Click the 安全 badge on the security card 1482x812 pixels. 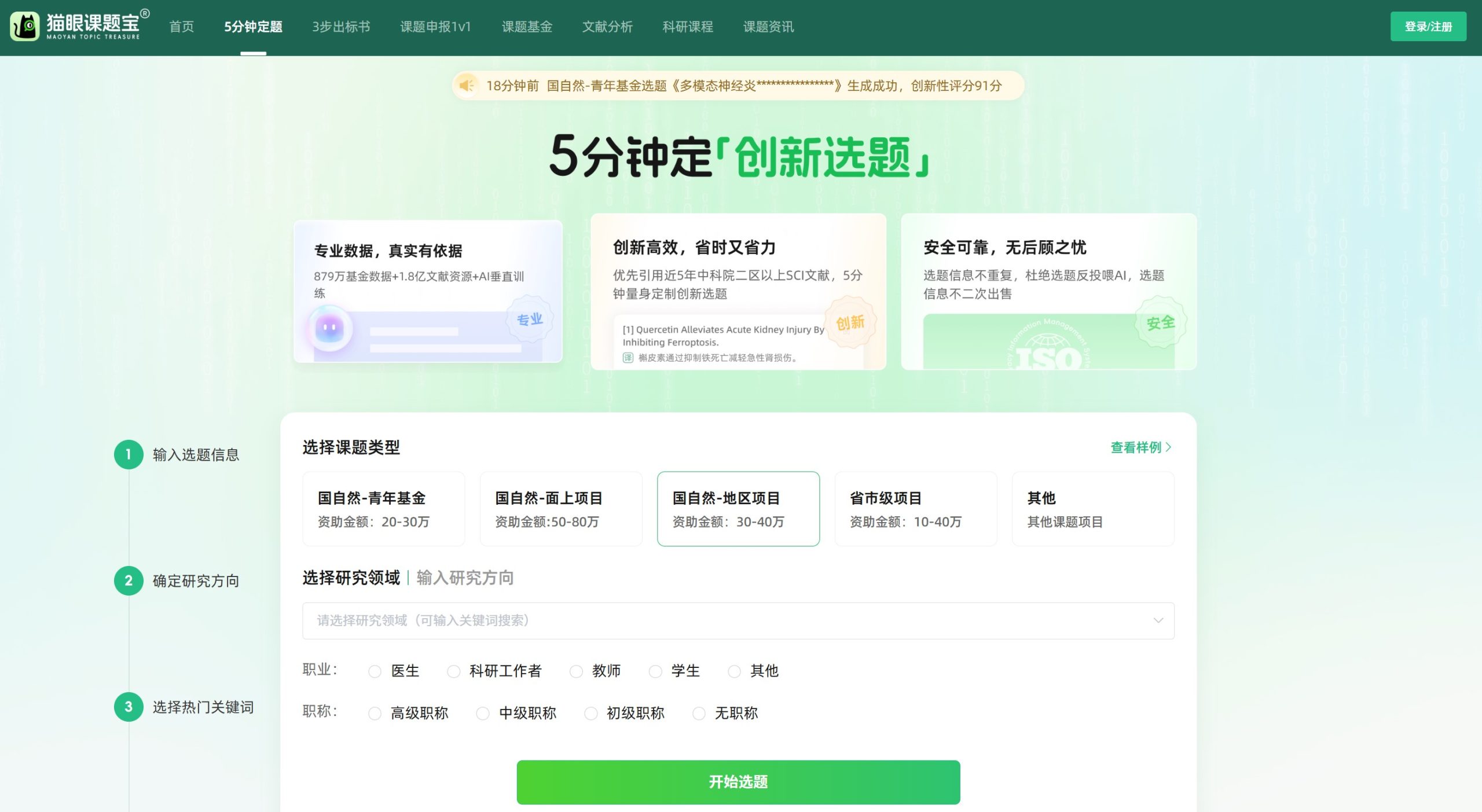(1161, 324)
